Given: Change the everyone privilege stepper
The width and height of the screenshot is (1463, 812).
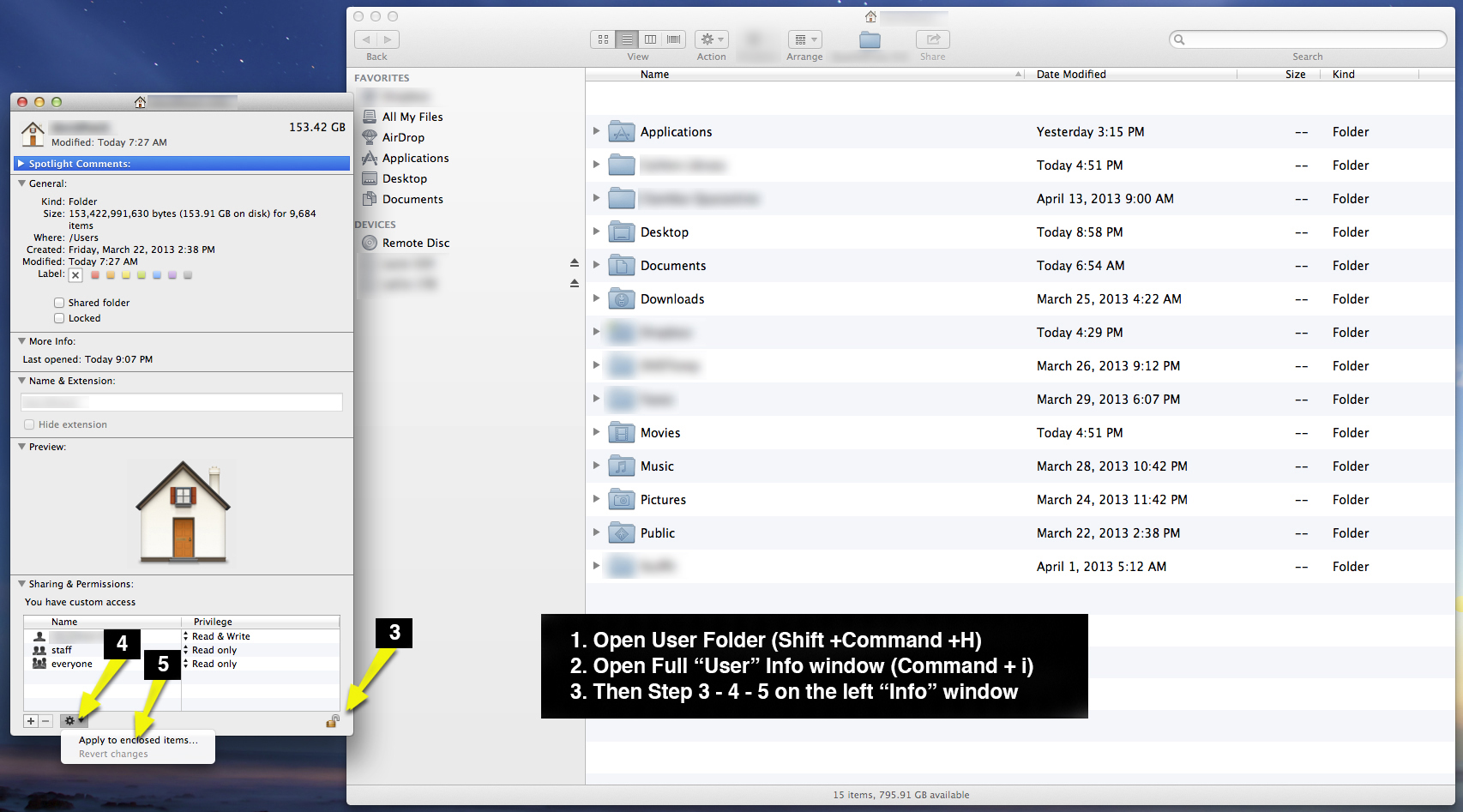Looking at the screenshot, I should click(x=185, y=664).
